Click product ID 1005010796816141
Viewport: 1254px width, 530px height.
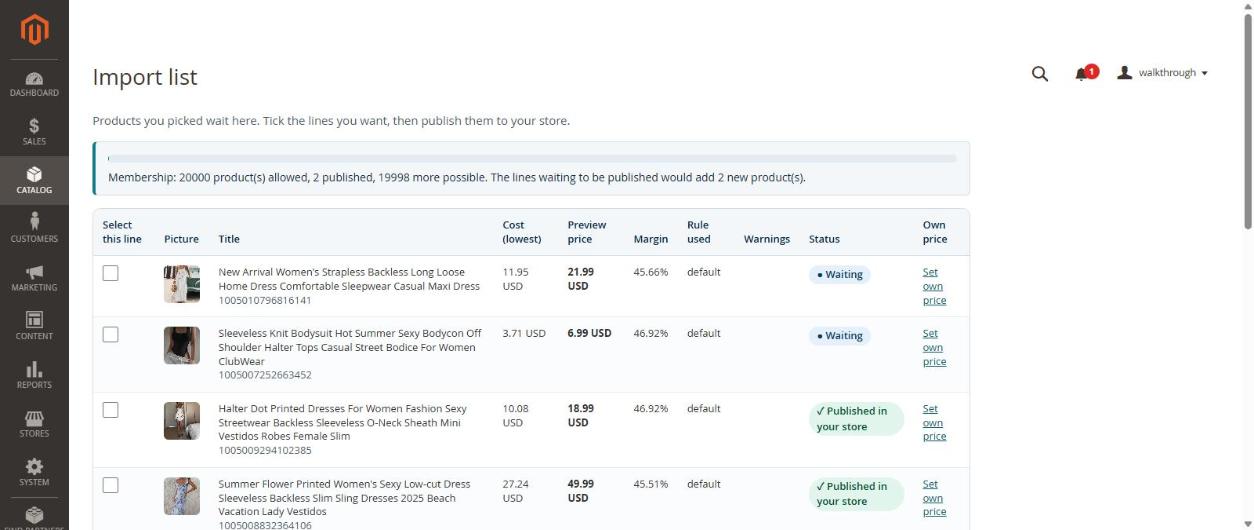[x=265, y=300]
